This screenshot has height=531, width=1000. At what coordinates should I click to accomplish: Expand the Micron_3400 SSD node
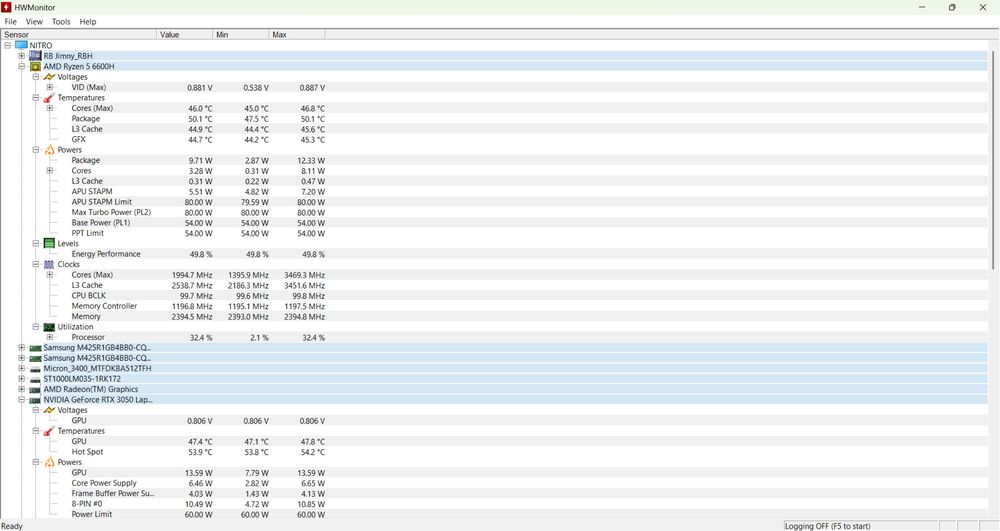pos(22,368)
